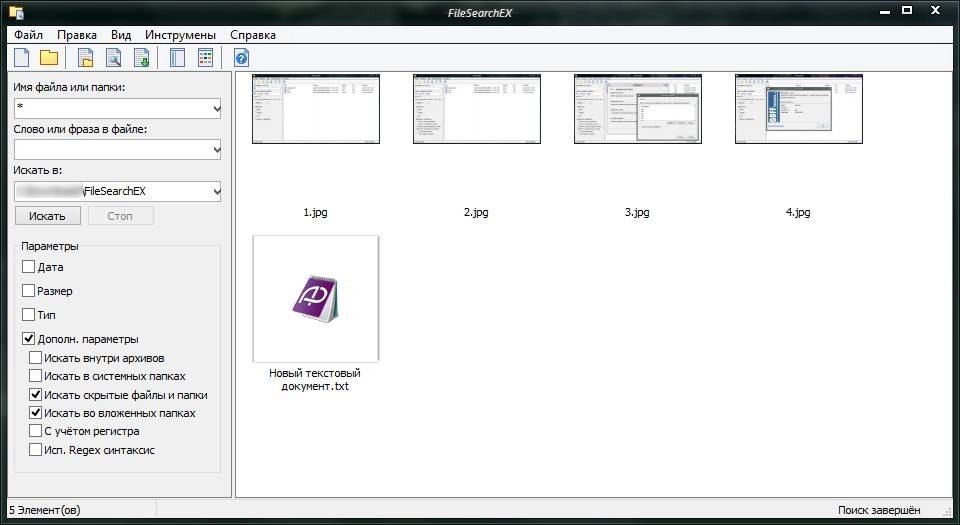Click the Искать button
The width and height of the screenshot is (960, 525).
(48, 216)
